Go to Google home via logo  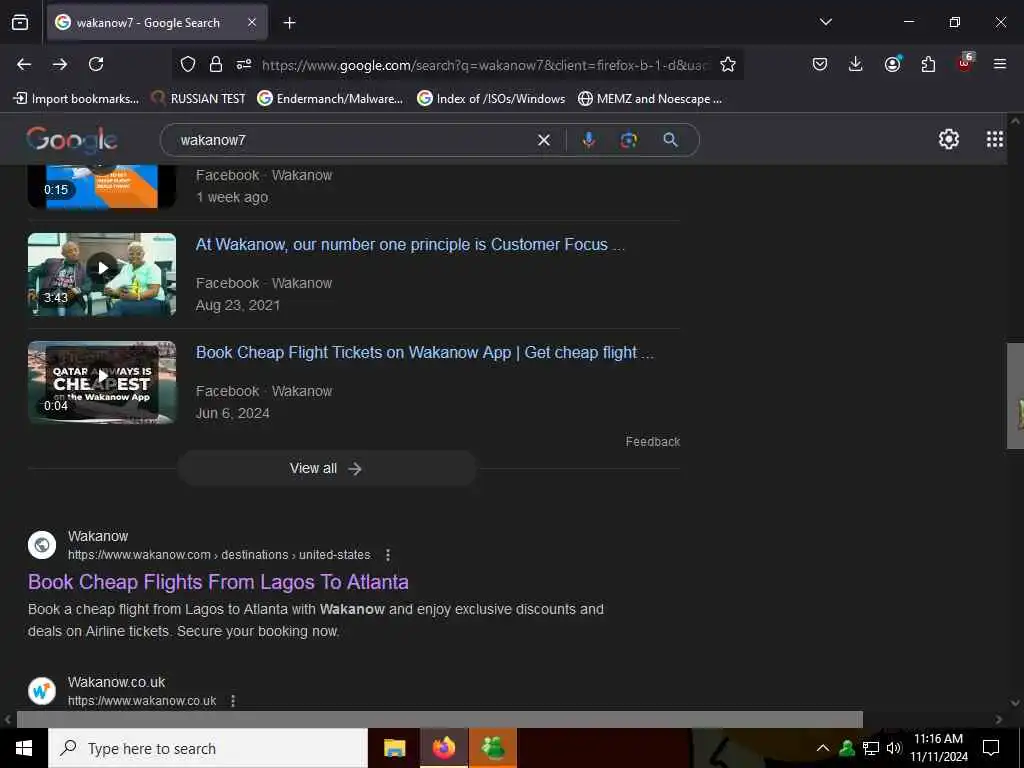(72, 140)
